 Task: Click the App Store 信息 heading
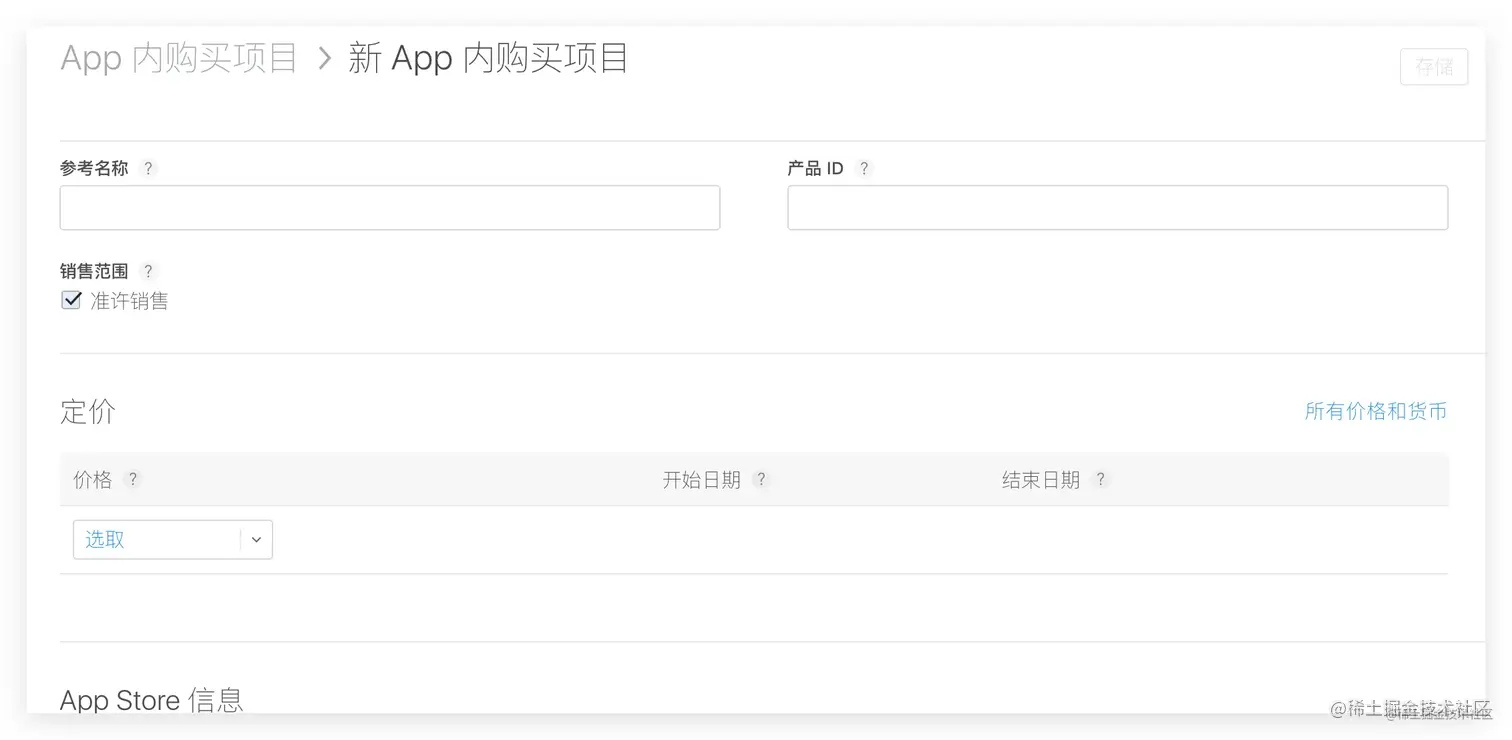pos(152,700)
